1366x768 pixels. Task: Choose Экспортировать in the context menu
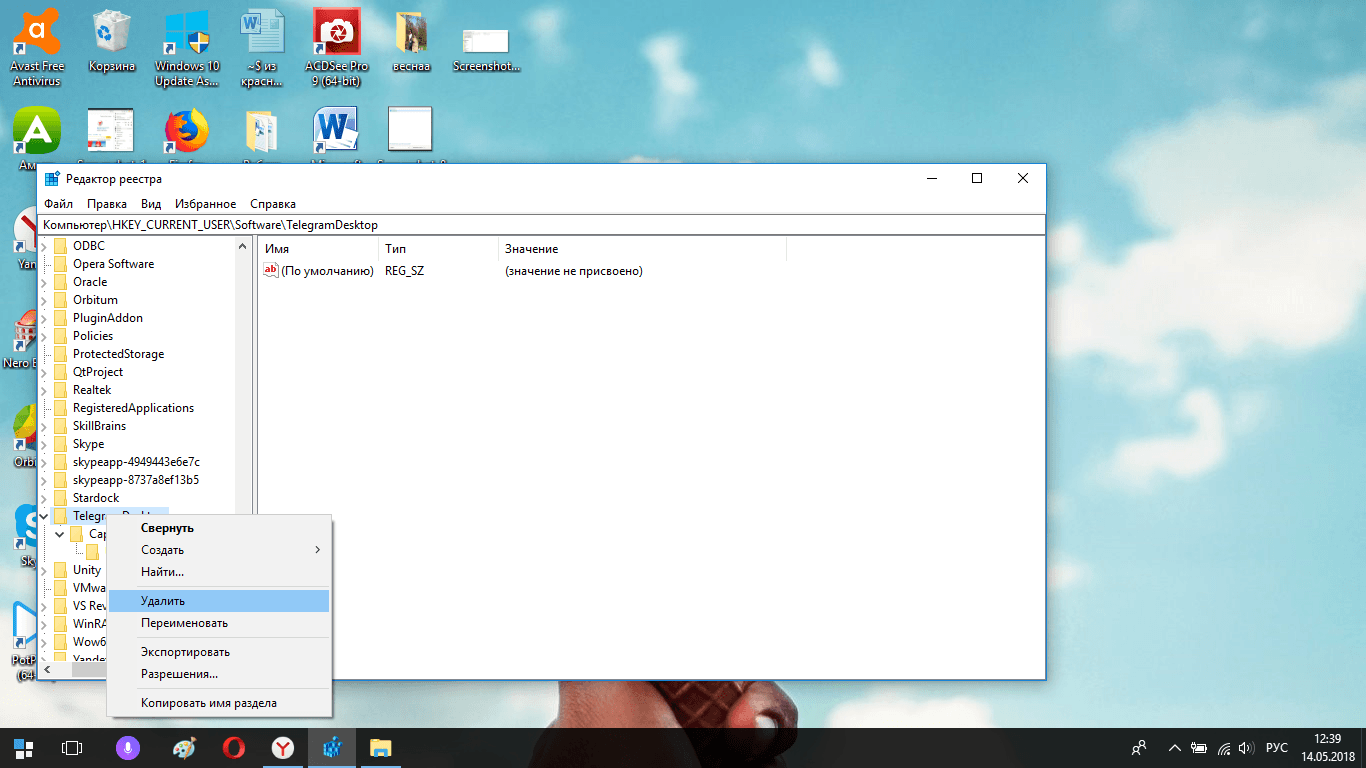tap(219, 652)
